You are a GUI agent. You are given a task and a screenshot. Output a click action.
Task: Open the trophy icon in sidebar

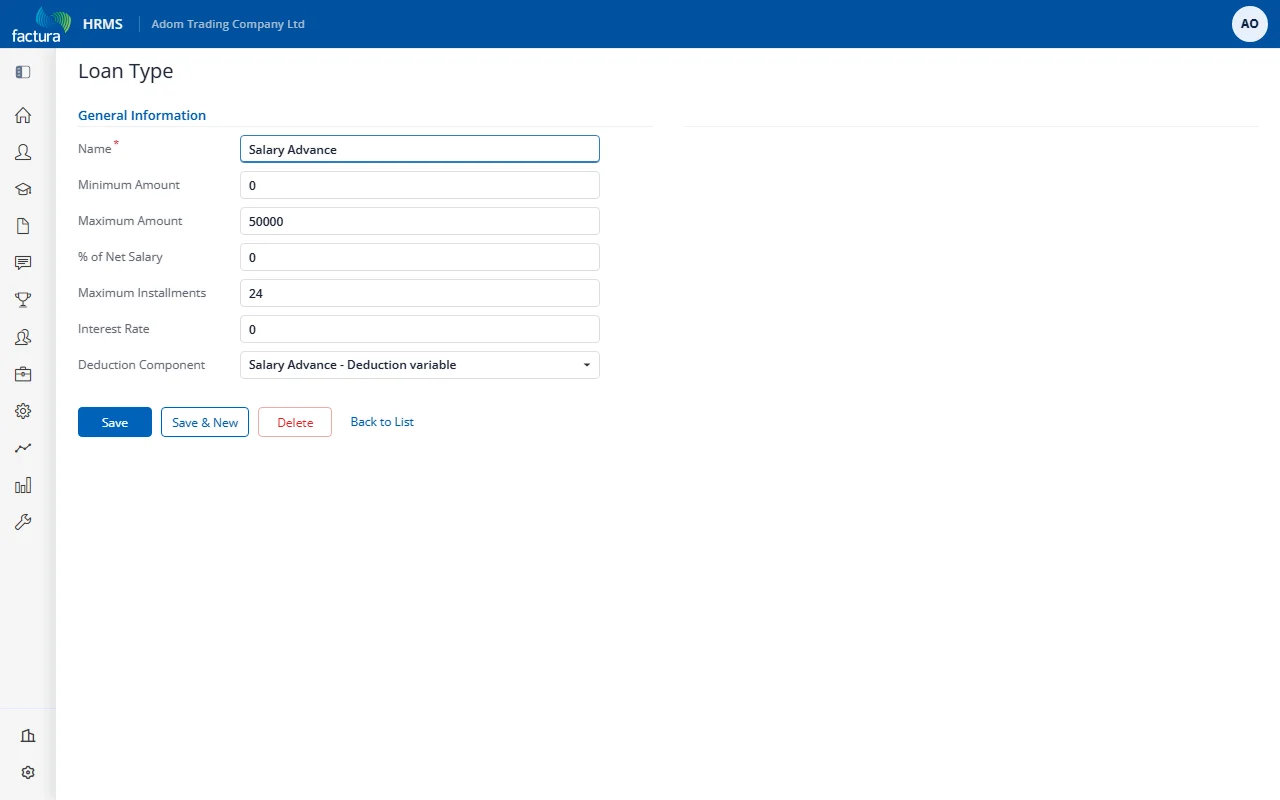23,300
